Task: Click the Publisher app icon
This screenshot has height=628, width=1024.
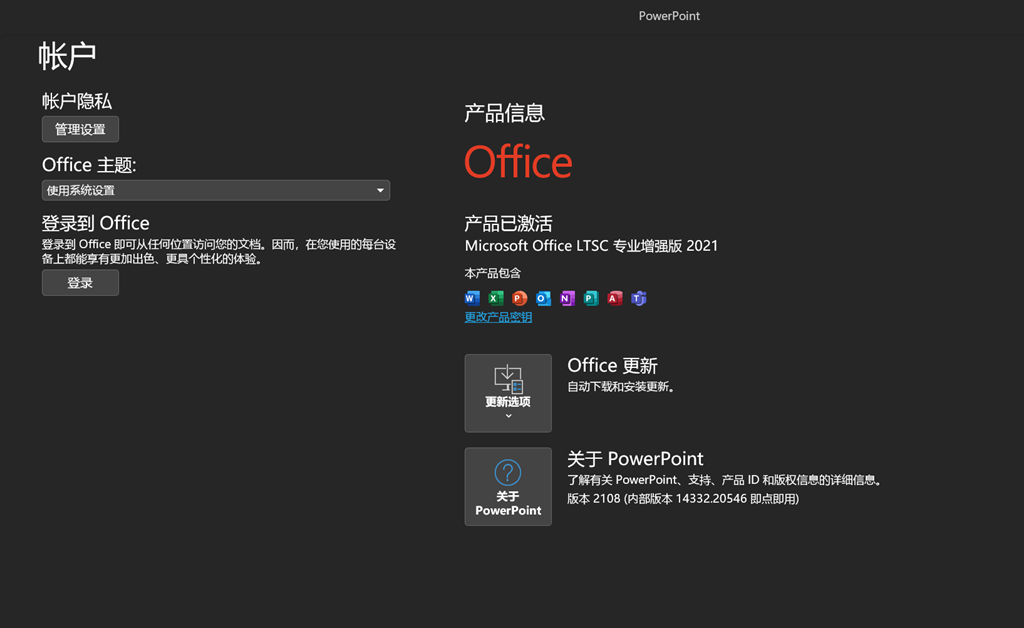Action: coord(591,298)
